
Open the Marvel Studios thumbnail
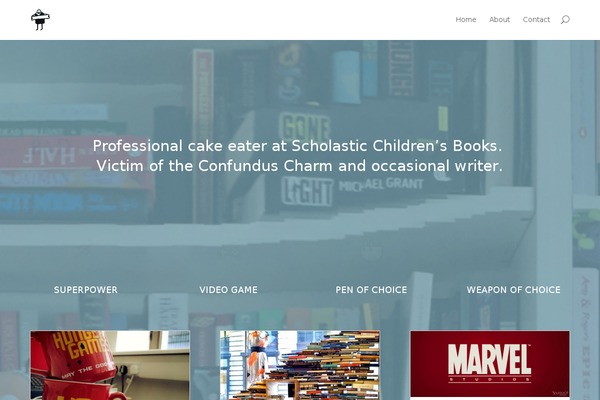tap(490, 364)
